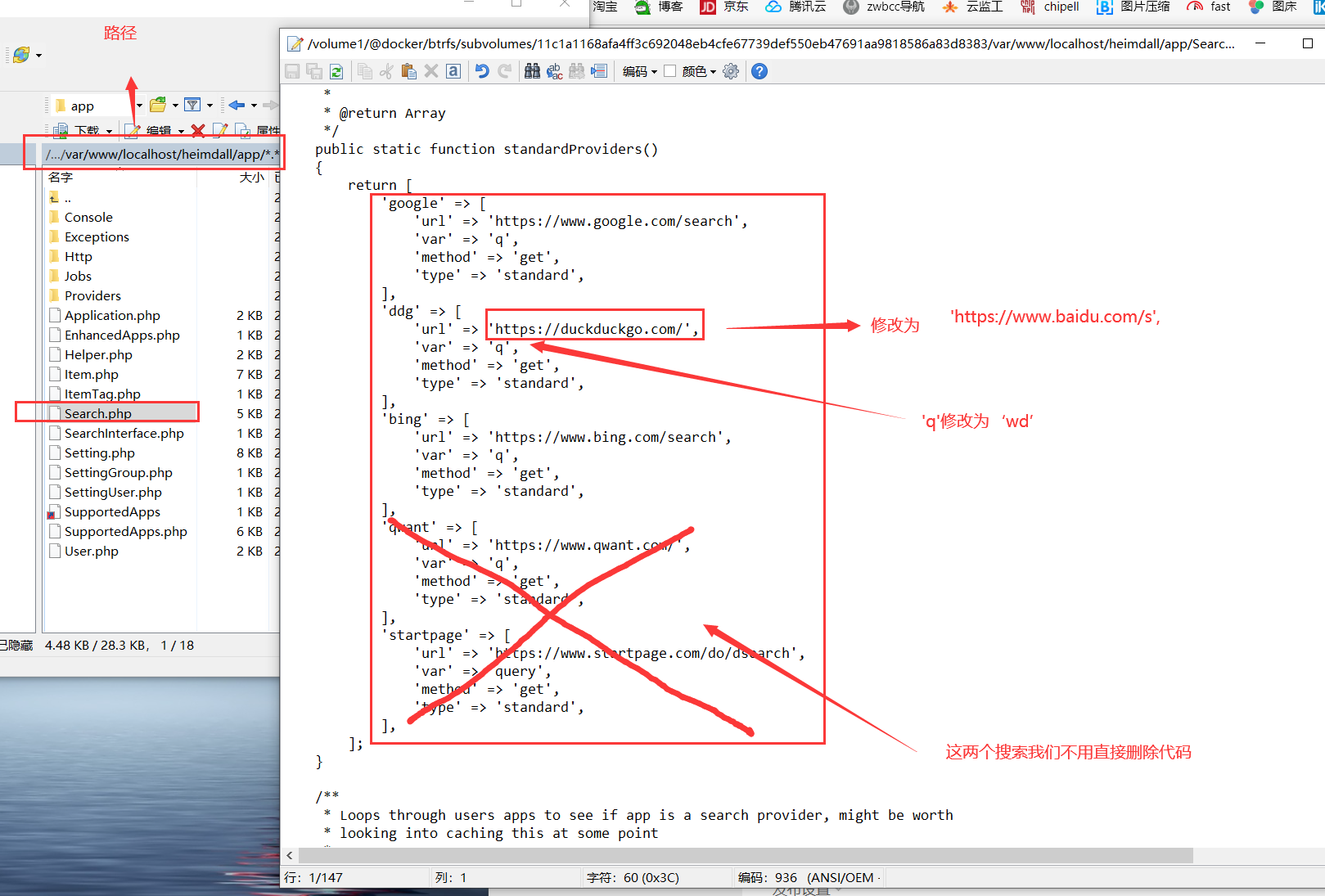This screenshot has height=896, width=1325.
Task: Open the zwbcc导航 bookmark
Action: coord(884,7)
